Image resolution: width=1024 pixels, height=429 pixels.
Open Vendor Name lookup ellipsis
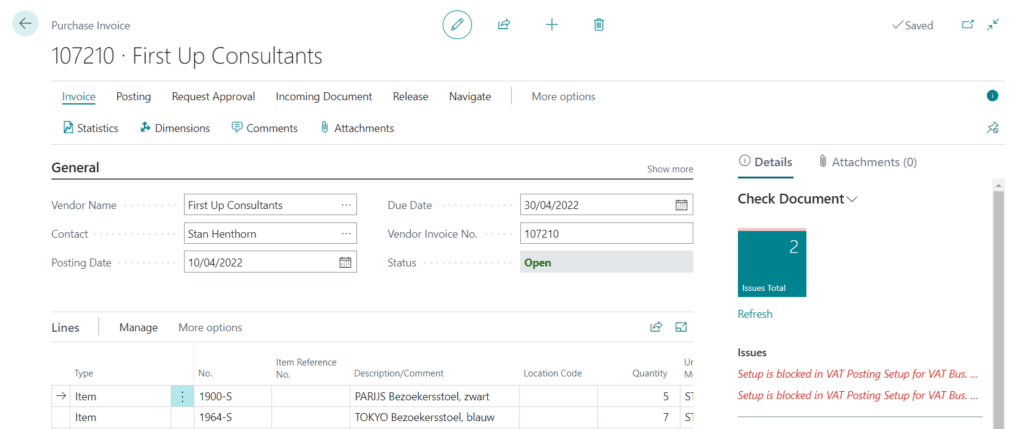pyautogui.click(x=346, y=205)
